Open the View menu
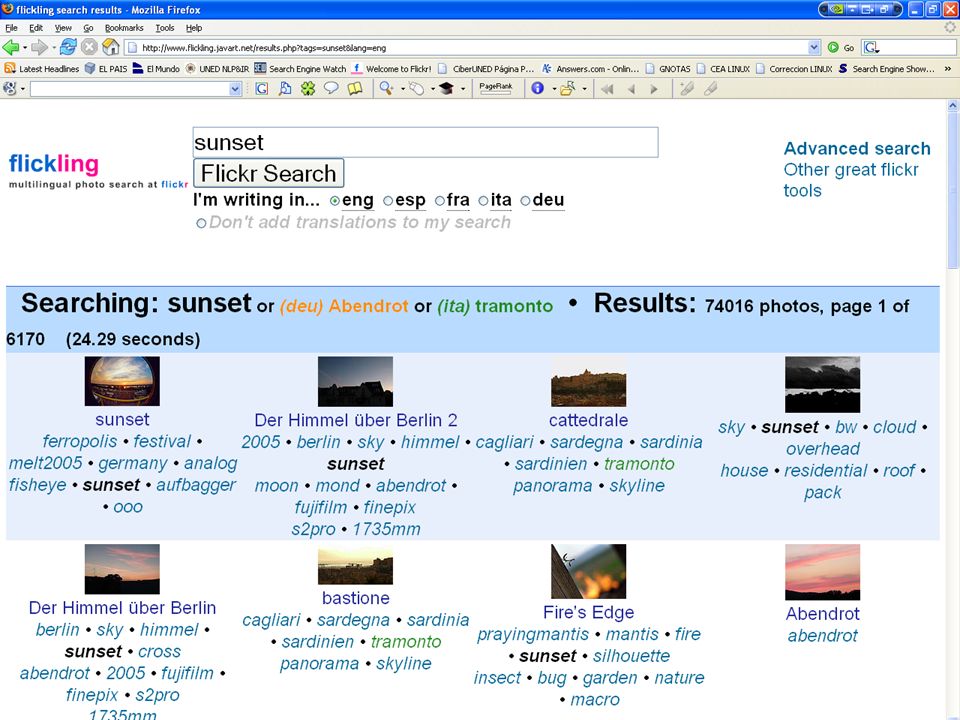 pos(63,28)
